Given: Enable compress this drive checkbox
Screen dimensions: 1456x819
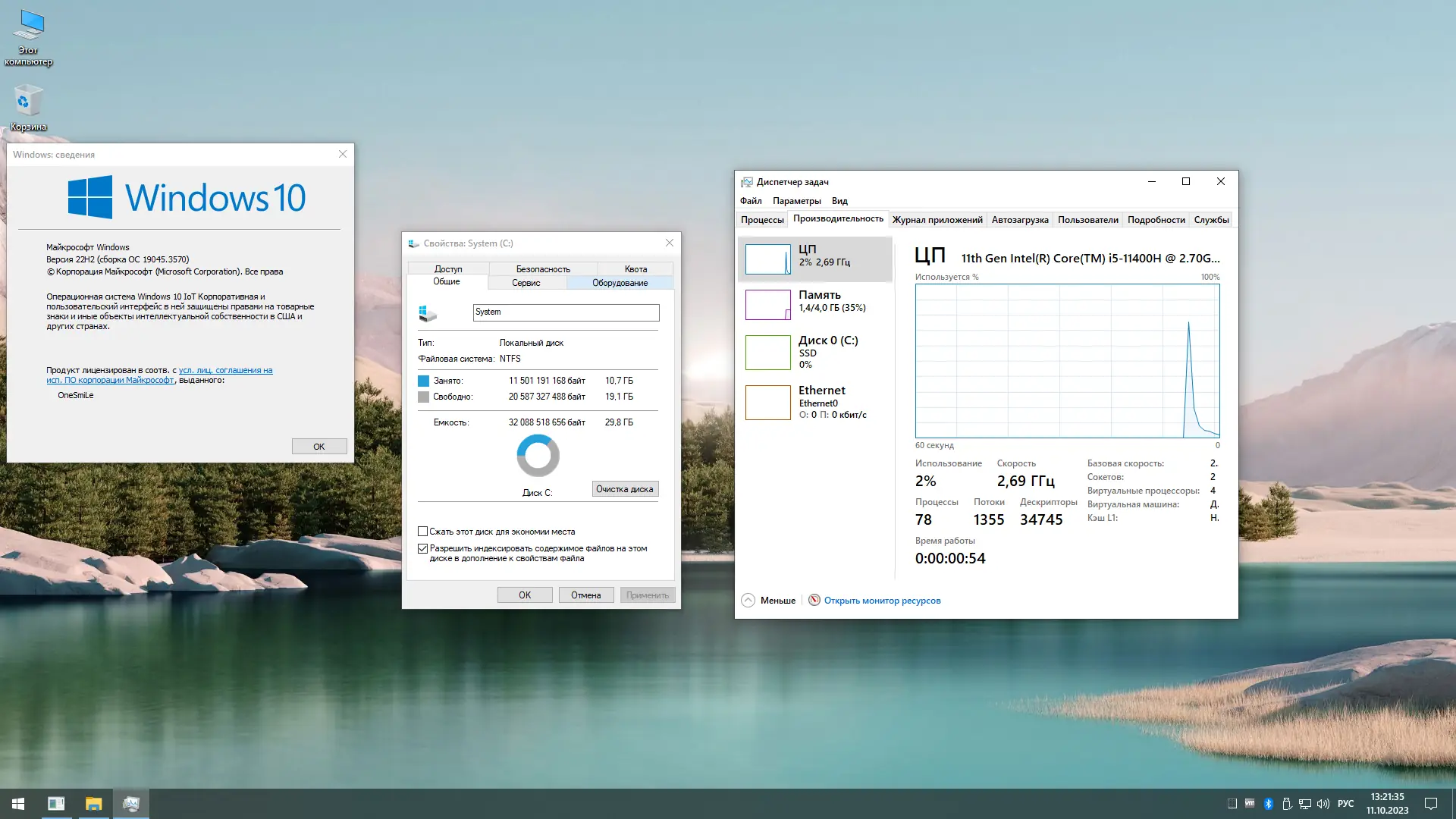Looking at the screenshot, I should pos(423,532).
